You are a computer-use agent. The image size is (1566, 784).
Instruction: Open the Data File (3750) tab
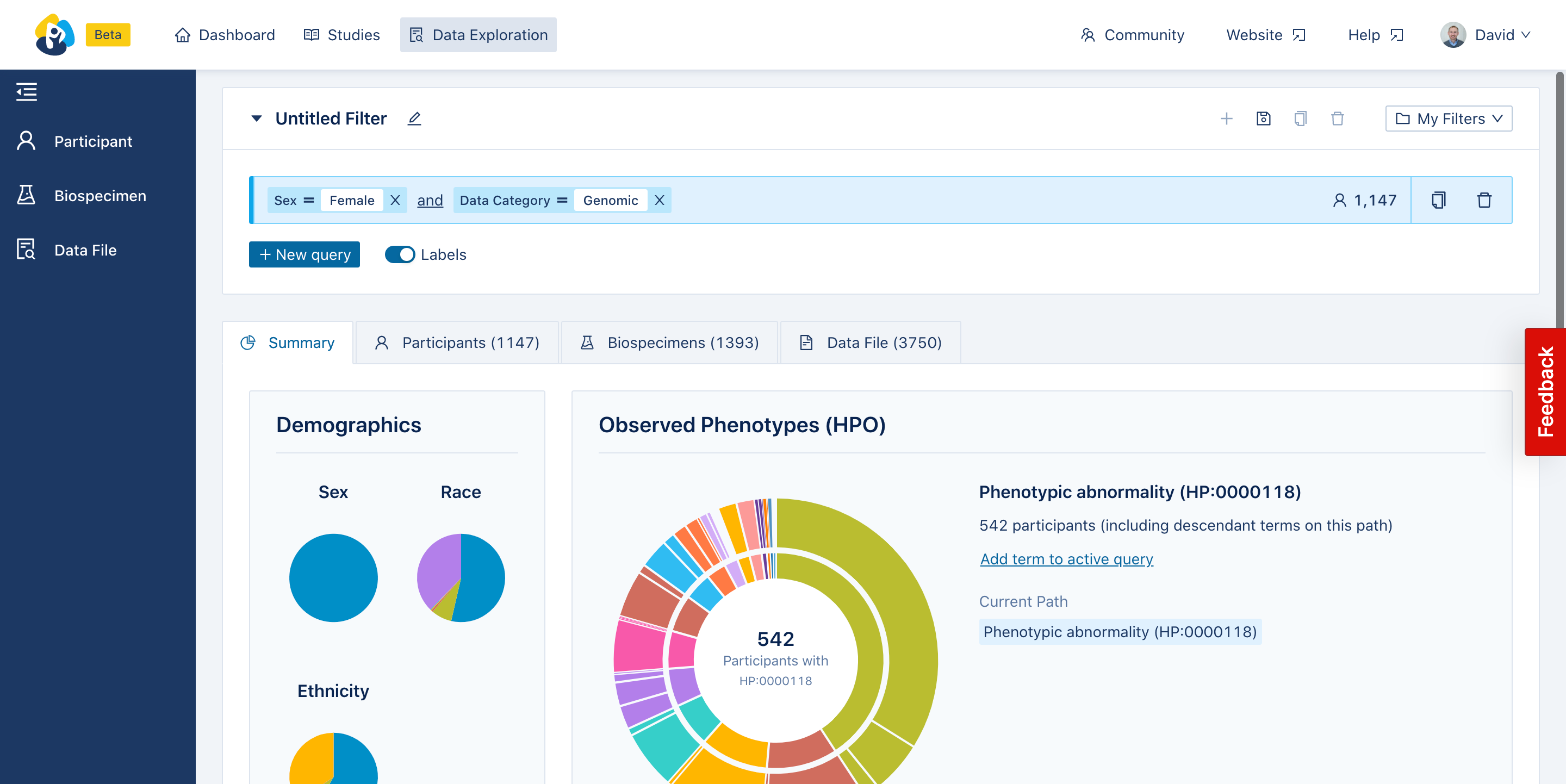(x=870, y=343)
